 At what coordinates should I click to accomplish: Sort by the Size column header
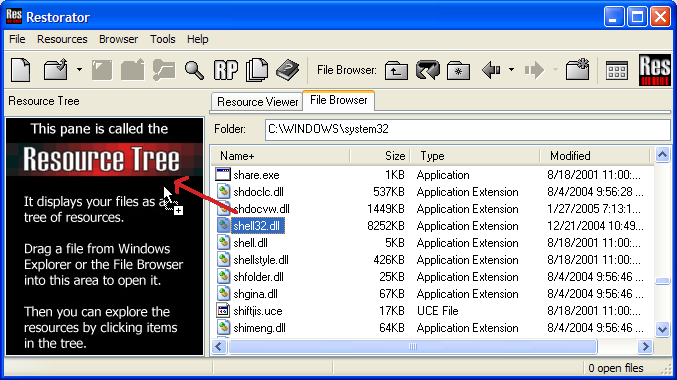[380, 156]
